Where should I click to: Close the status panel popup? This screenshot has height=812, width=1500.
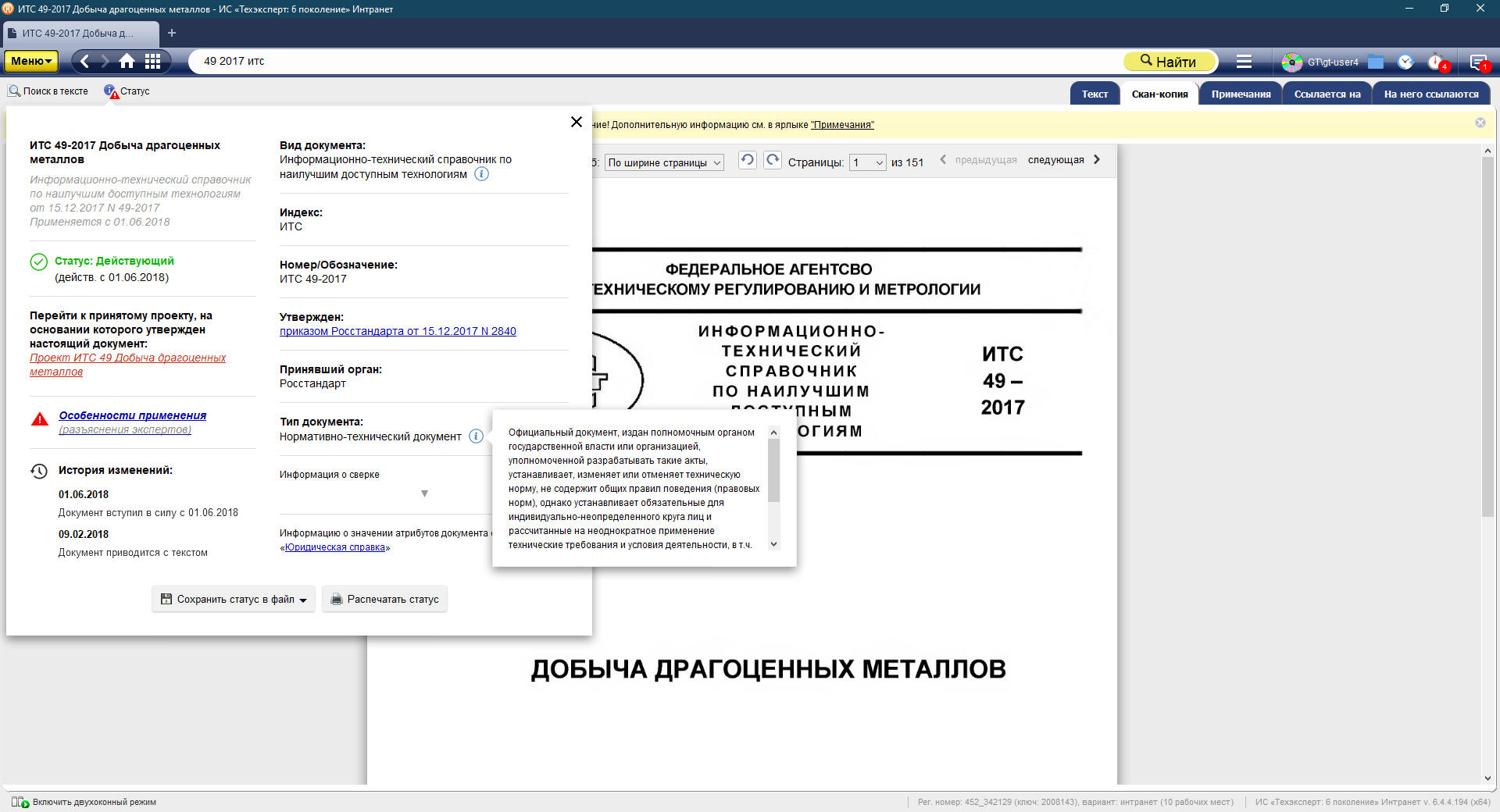pyautogui.click(x=577, y=122)
